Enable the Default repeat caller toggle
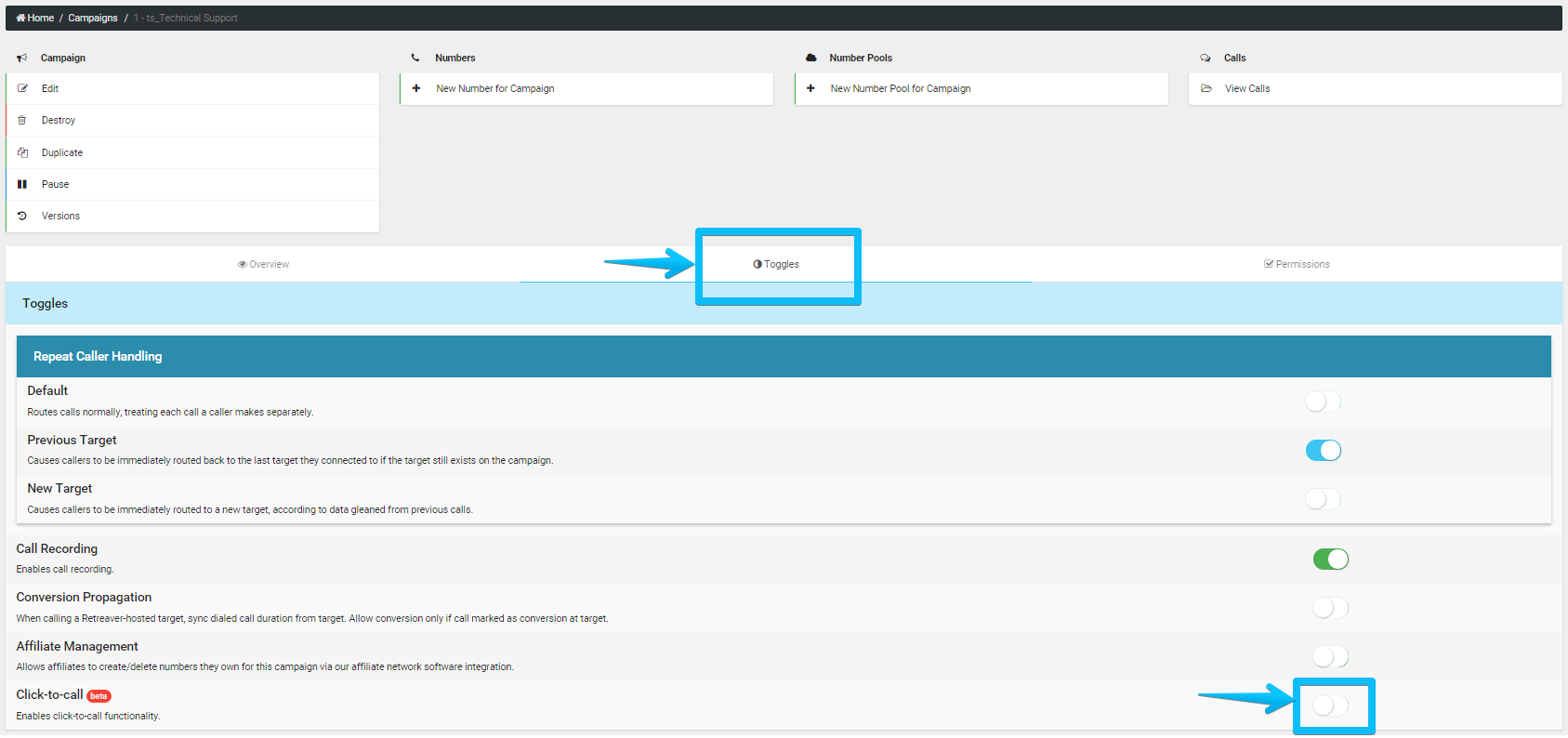The image size is (1568, 738). [x=1323, y=402]
